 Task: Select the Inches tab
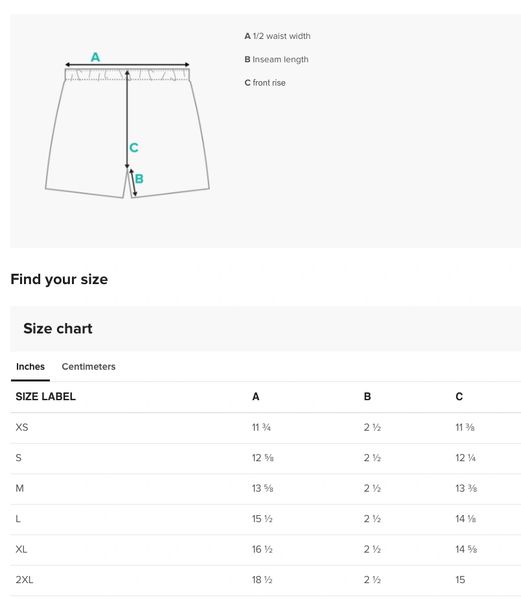tap(30, 366)
